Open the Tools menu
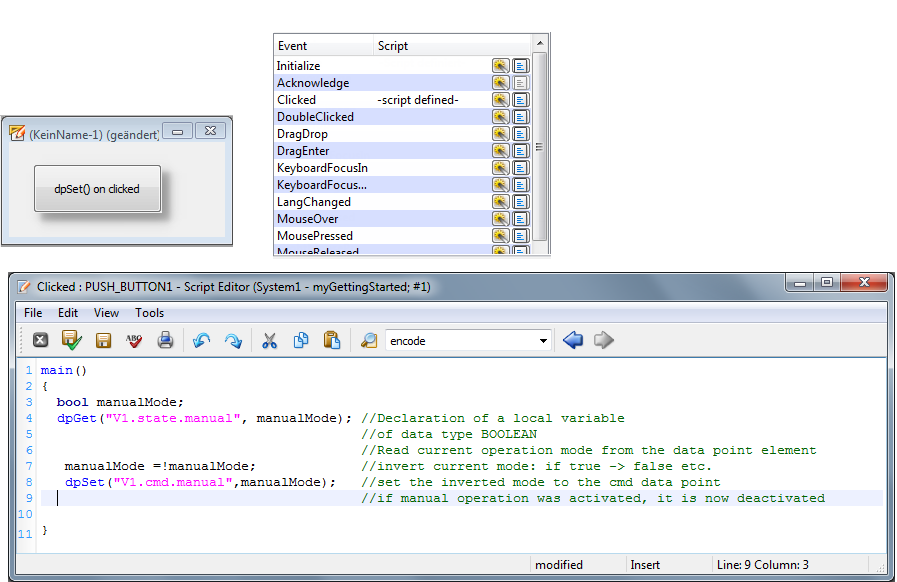Viewport: 897px width, 582px height. click(150, 313)
